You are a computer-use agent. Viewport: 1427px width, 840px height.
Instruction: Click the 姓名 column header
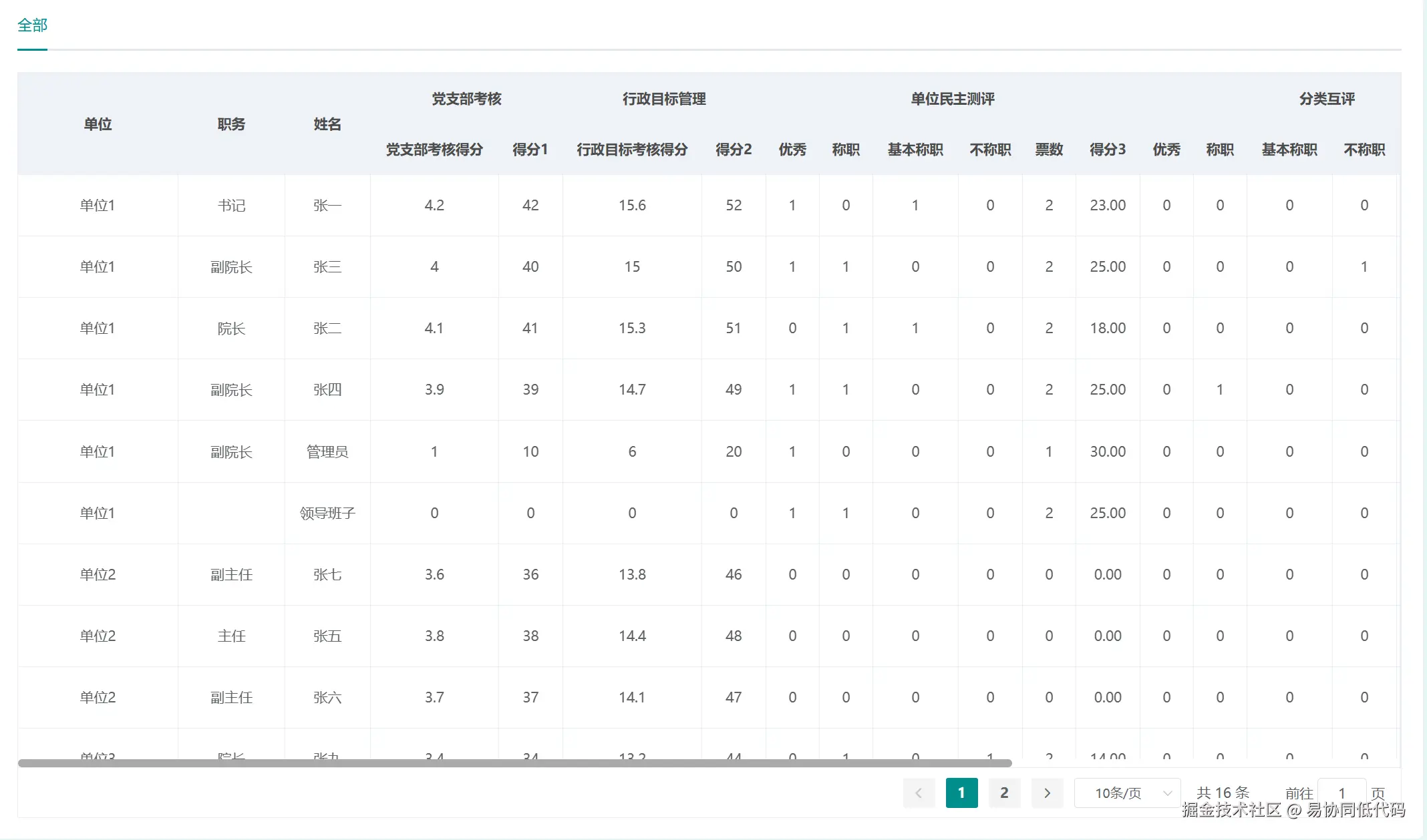(327, 124)
